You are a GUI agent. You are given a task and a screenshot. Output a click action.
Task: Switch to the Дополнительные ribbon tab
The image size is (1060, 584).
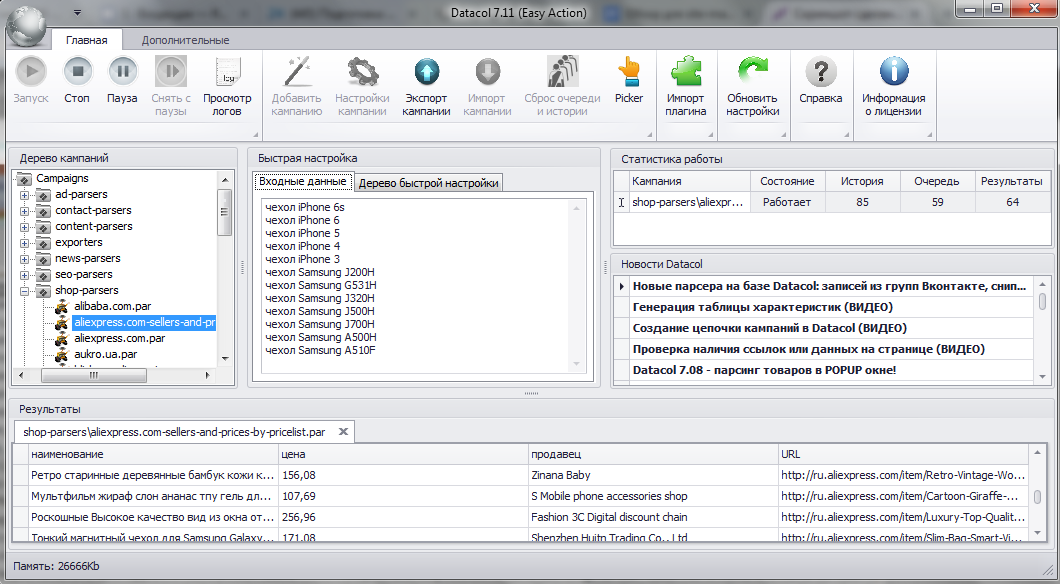click(x=185, y=40)
